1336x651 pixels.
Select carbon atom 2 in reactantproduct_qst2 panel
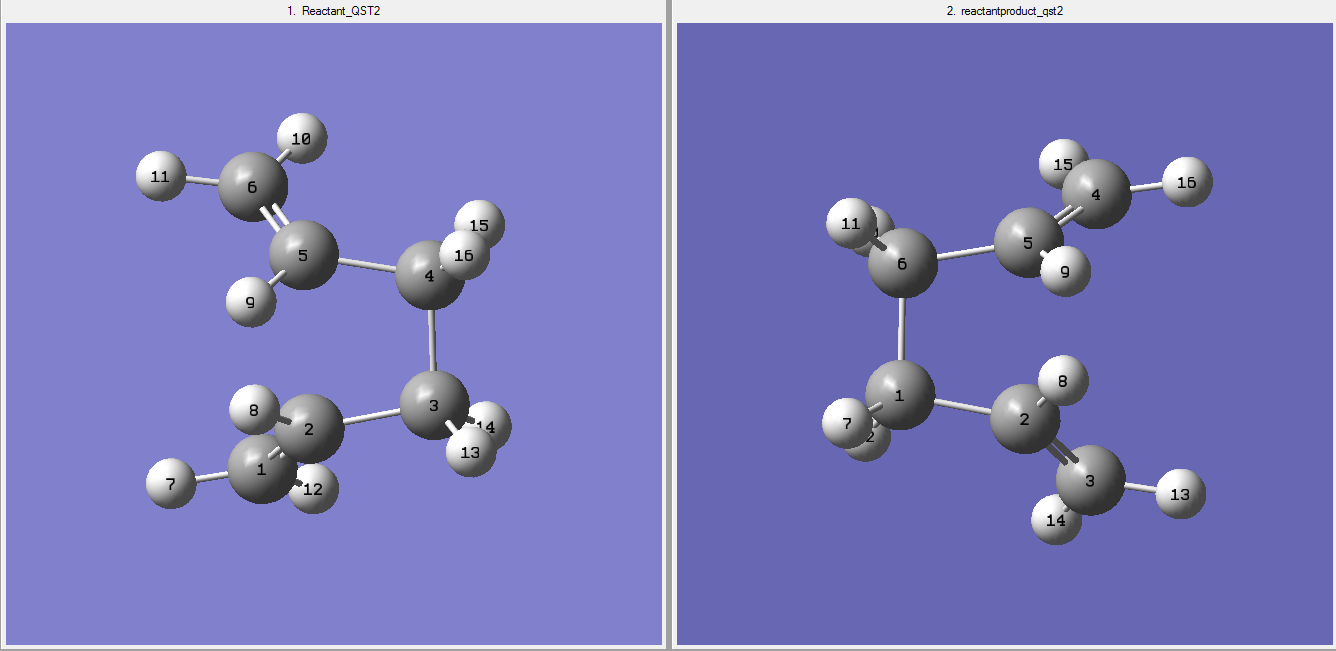1025,419
